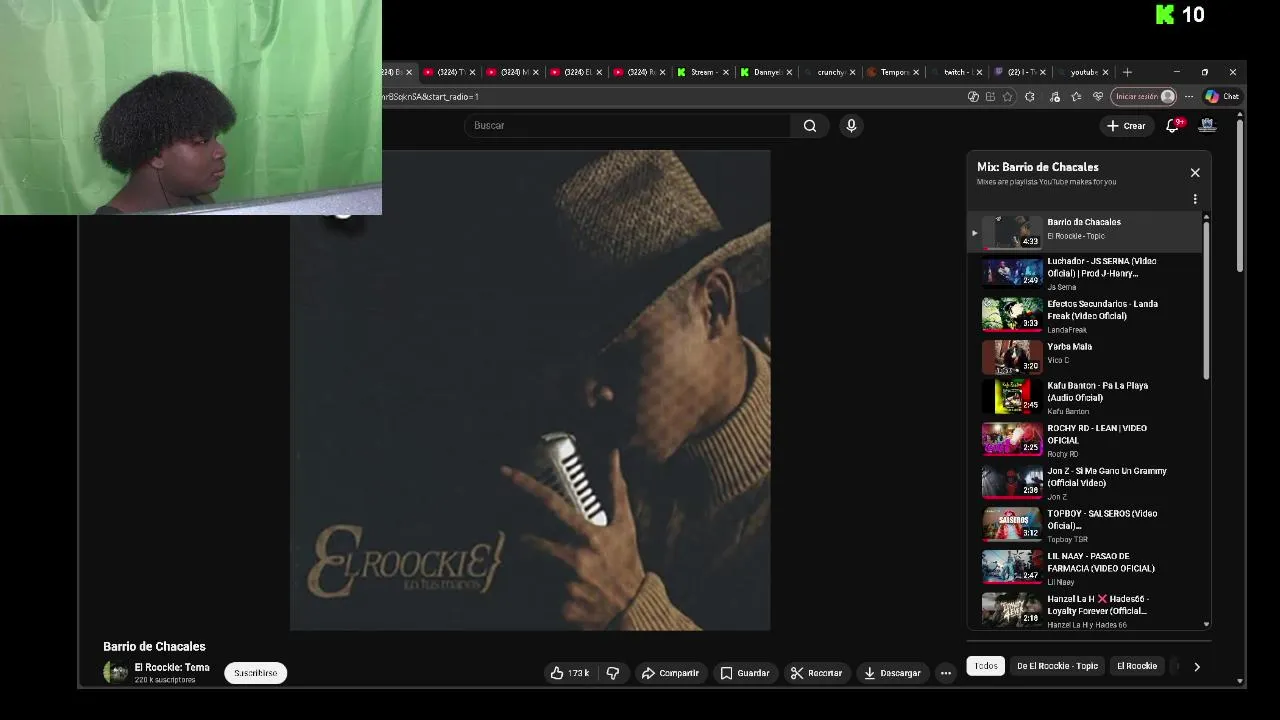Save the video with the Guardar button
This screenshot has width=1280, height=720.
click(x=745, y=673)
